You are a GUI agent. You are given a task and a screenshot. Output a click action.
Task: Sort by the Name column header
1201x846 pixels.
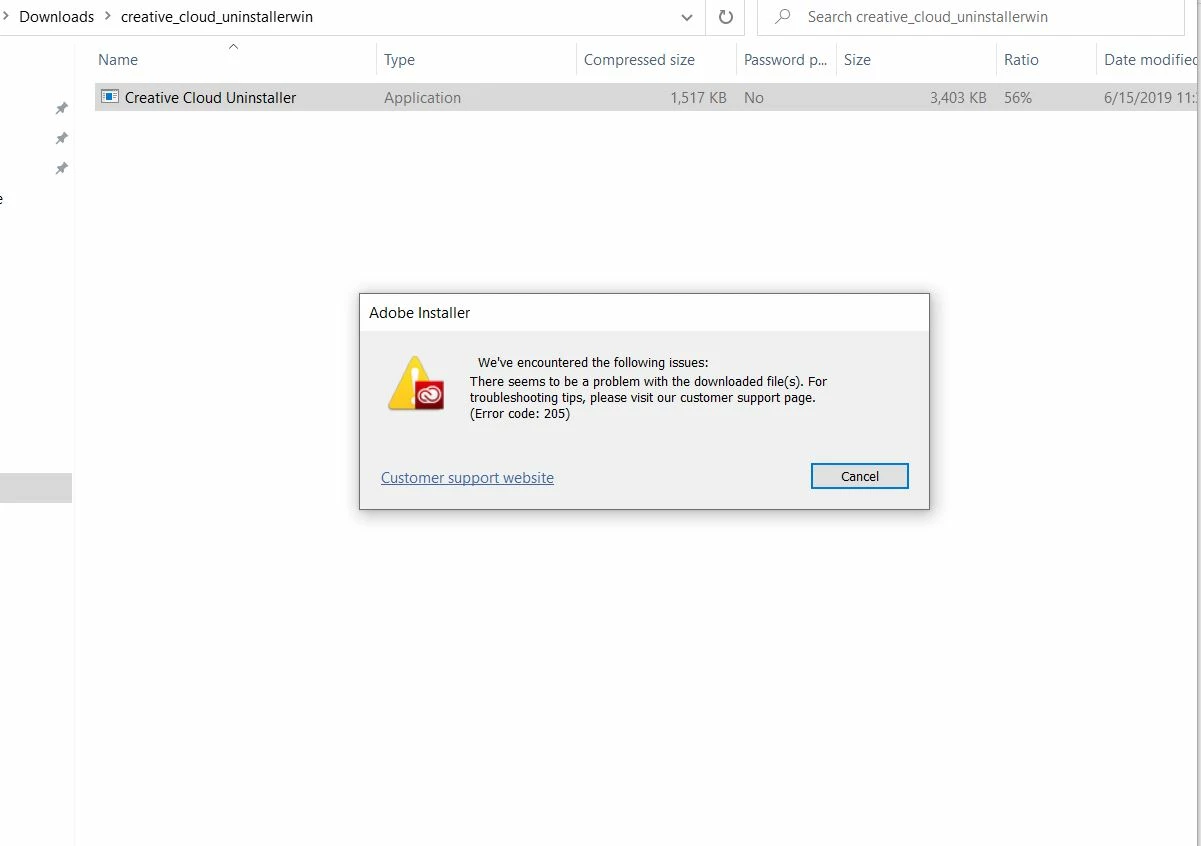[x=118, y=60]
